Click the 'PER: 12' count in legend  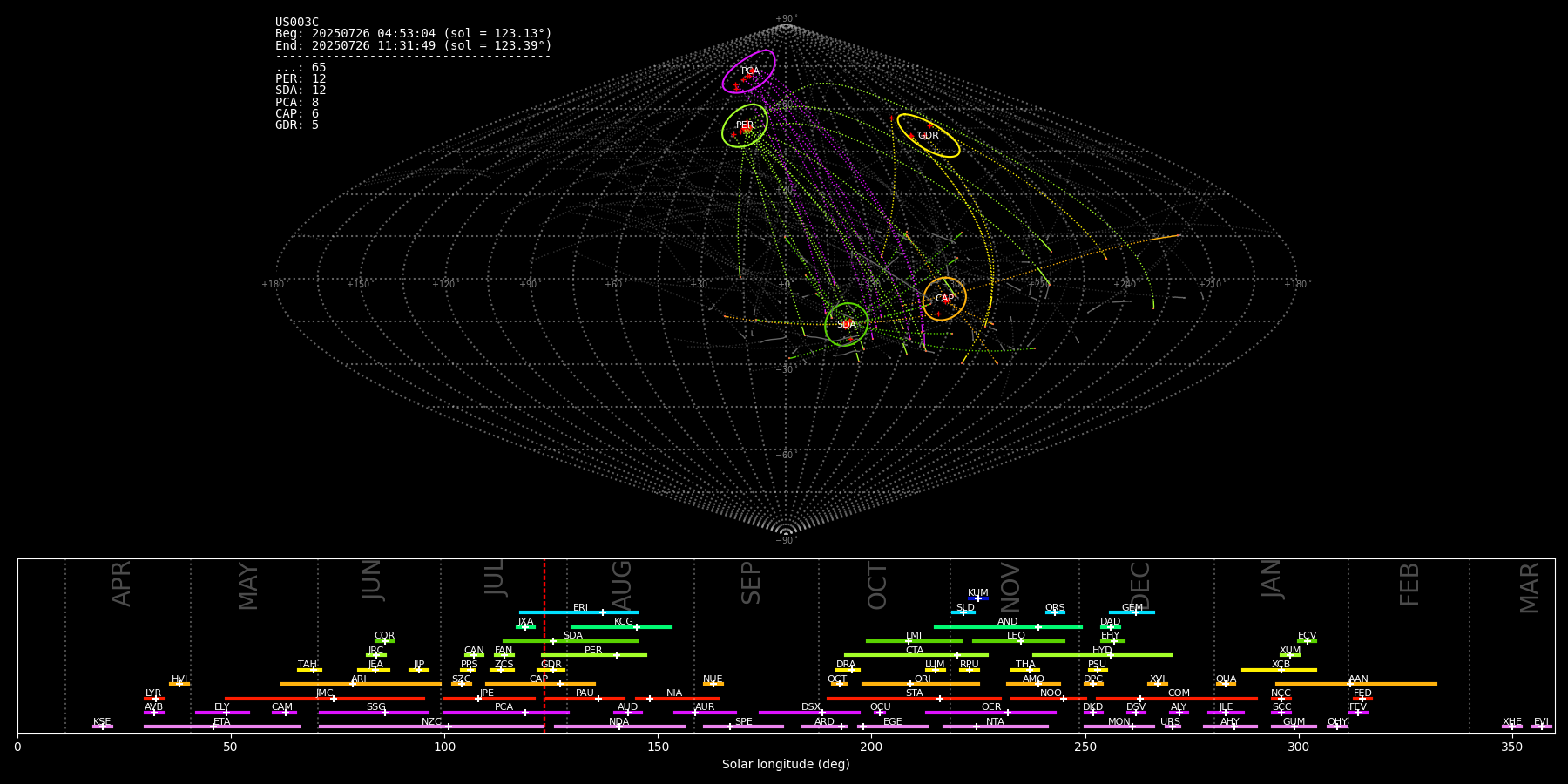[x=301, y=79]
